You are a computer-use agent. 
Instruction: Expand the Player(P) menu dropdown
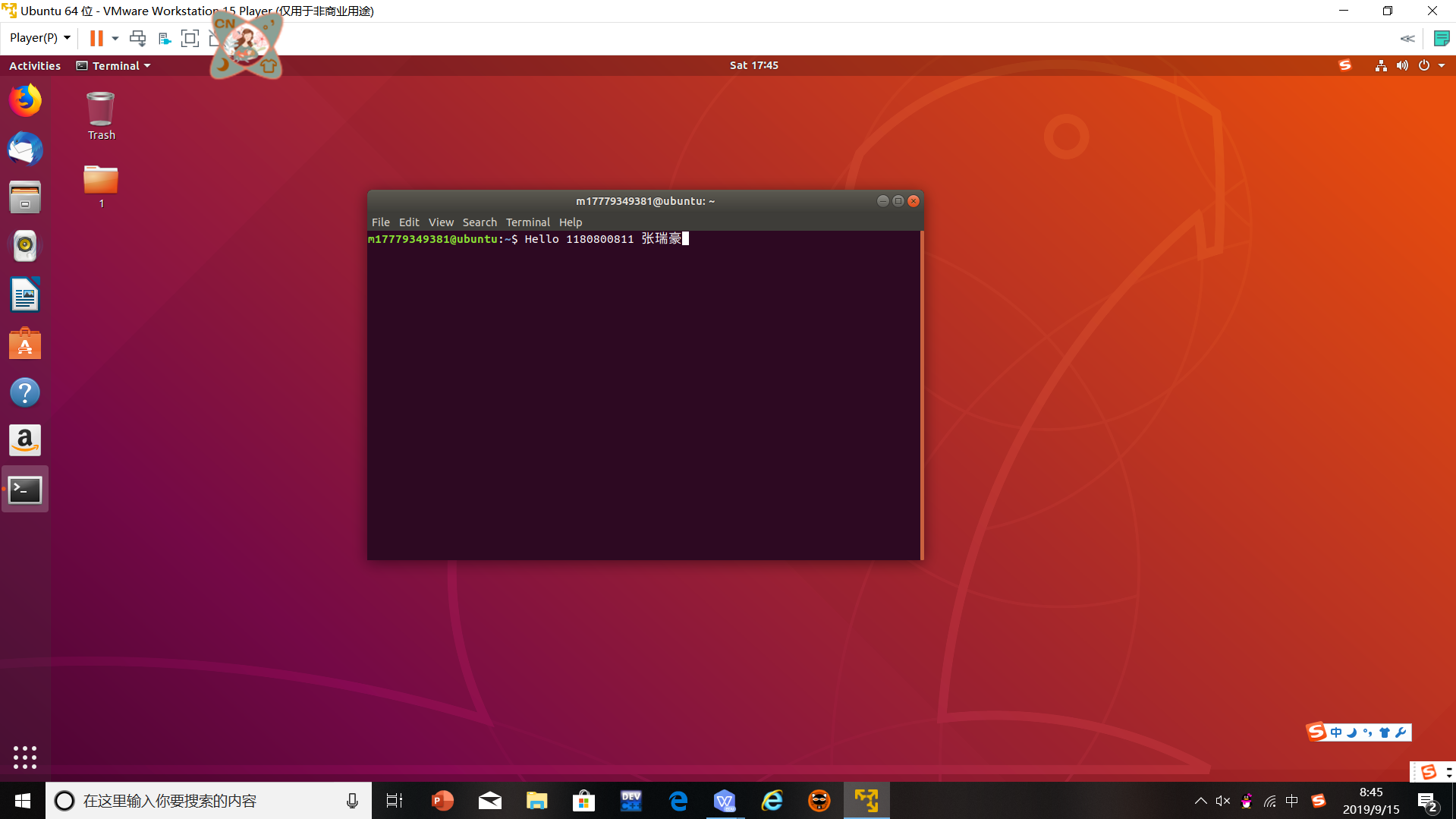[40, 38]
